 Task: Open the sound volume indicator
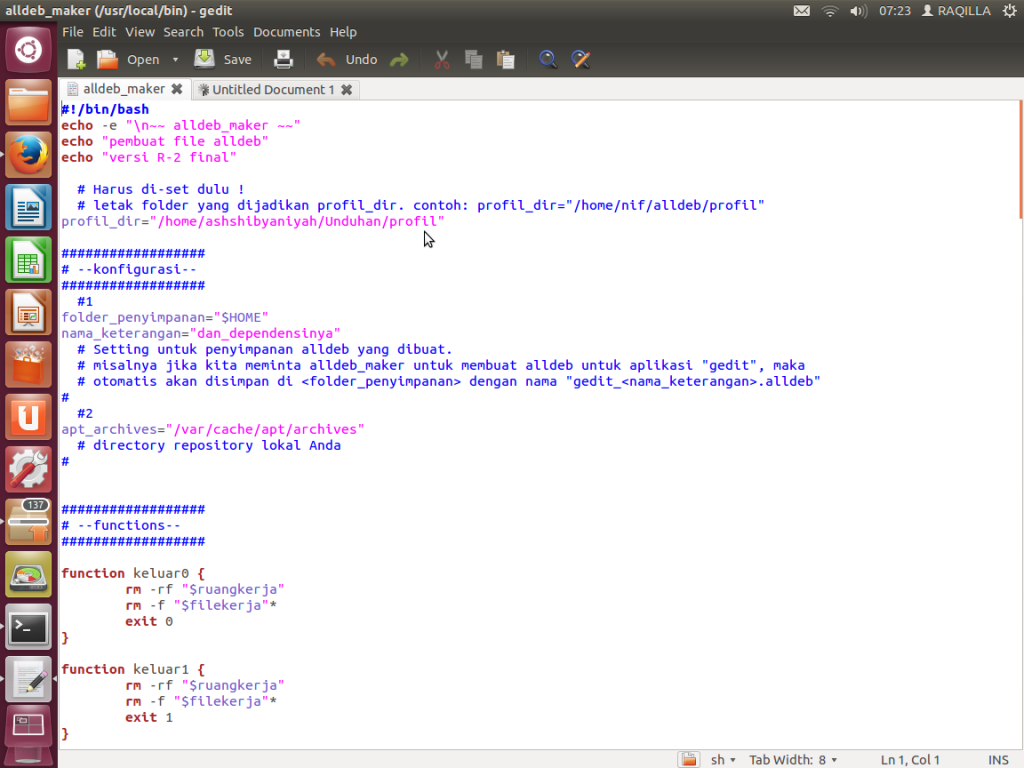(x=859, y=11)
